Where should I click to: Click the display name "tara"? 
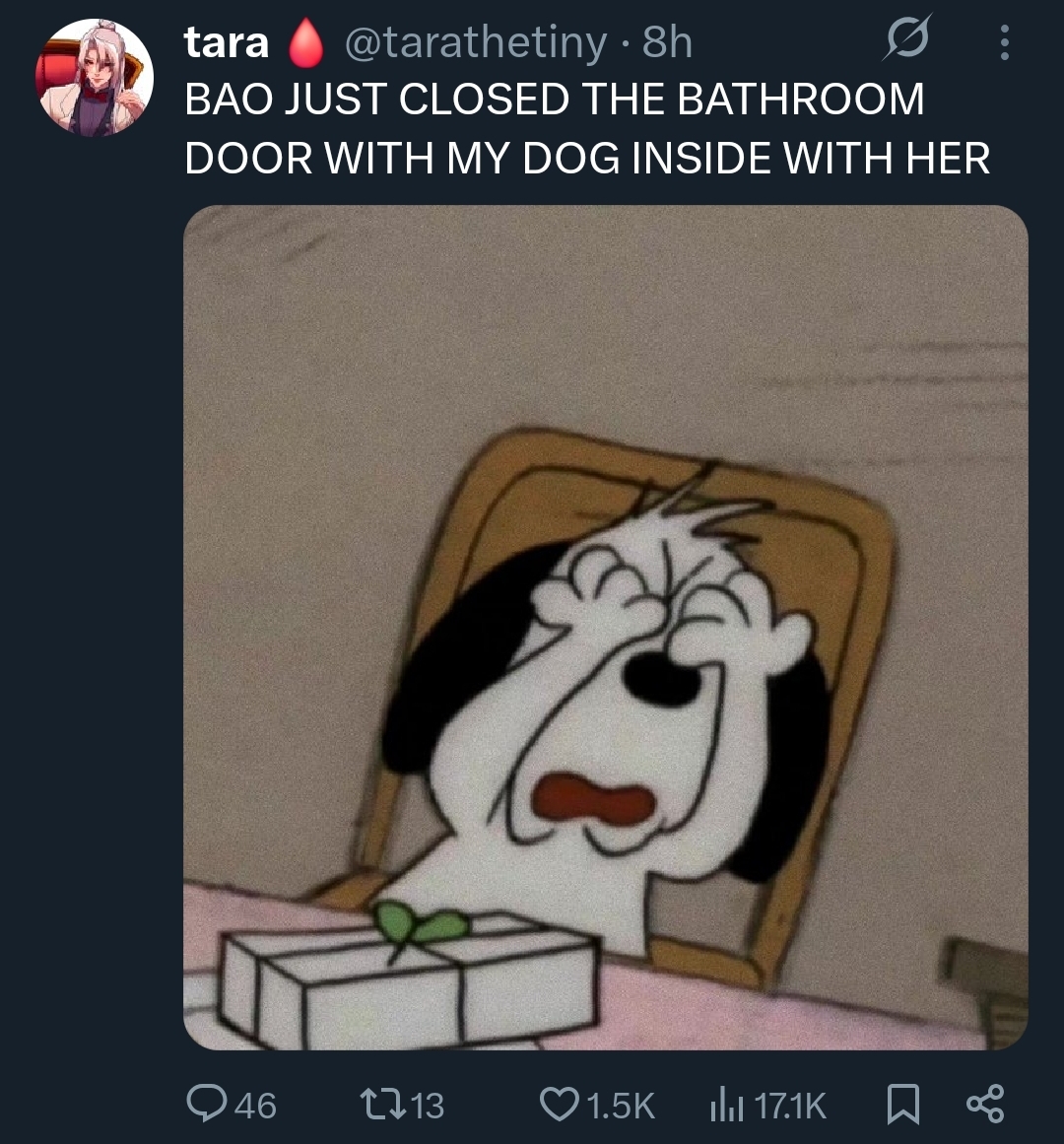coord(226,41)
